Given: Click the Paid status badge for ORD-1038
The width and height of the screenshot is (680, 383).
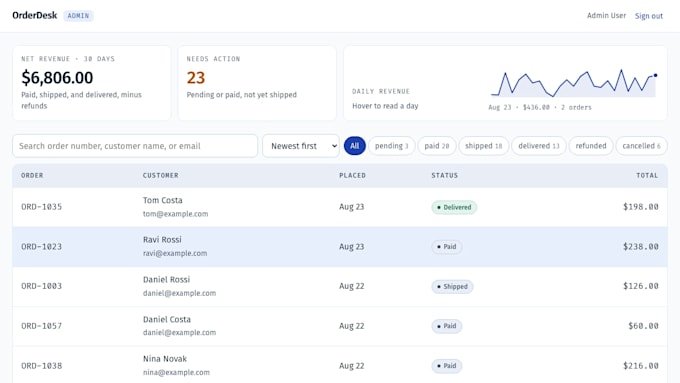Looking at the screenshot, I should 447,366.
